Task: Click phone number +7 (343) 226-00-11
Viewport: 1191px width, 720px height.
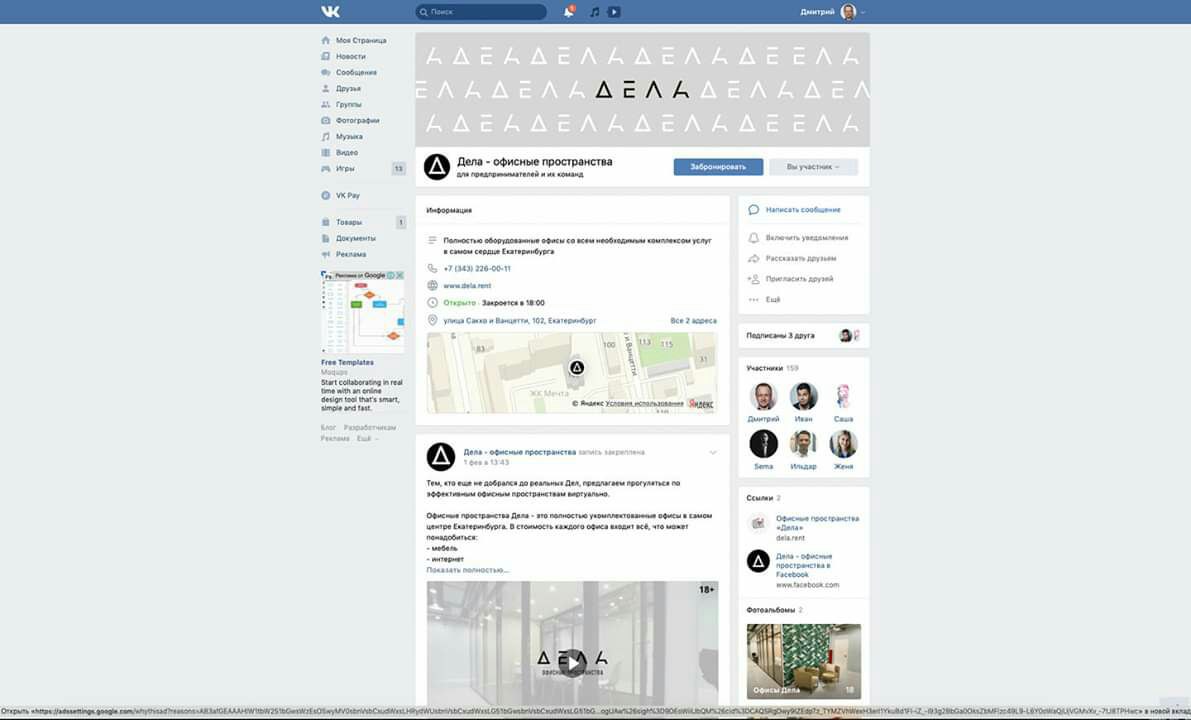Action: tap(477, 268)
